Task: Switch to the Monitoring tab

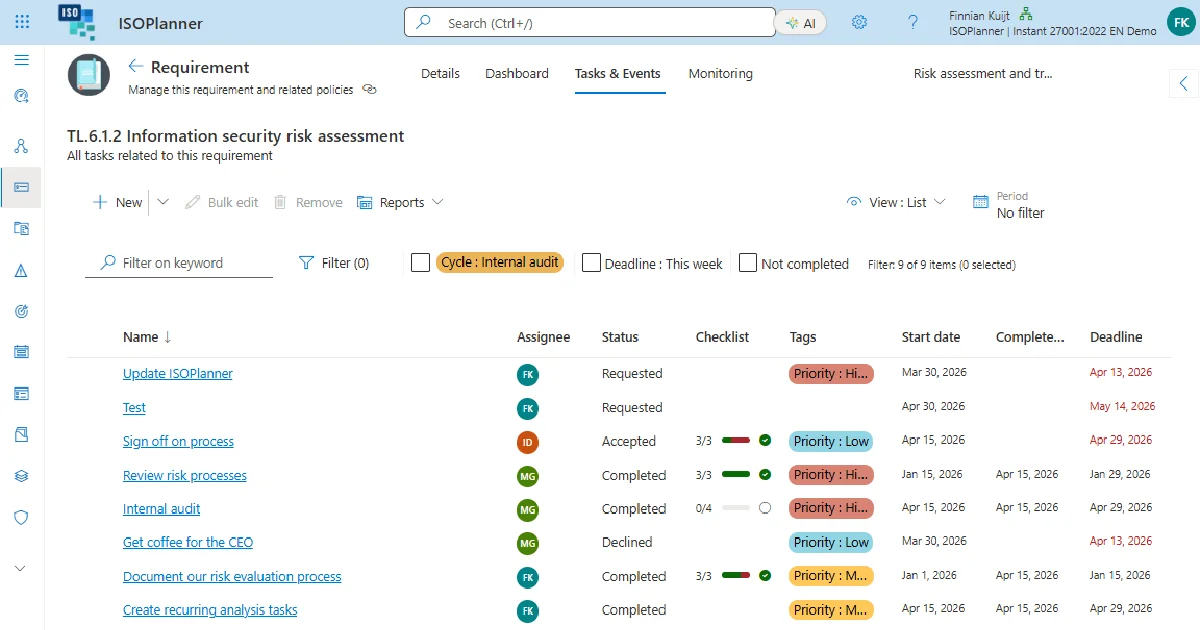Action: (720, 73)
